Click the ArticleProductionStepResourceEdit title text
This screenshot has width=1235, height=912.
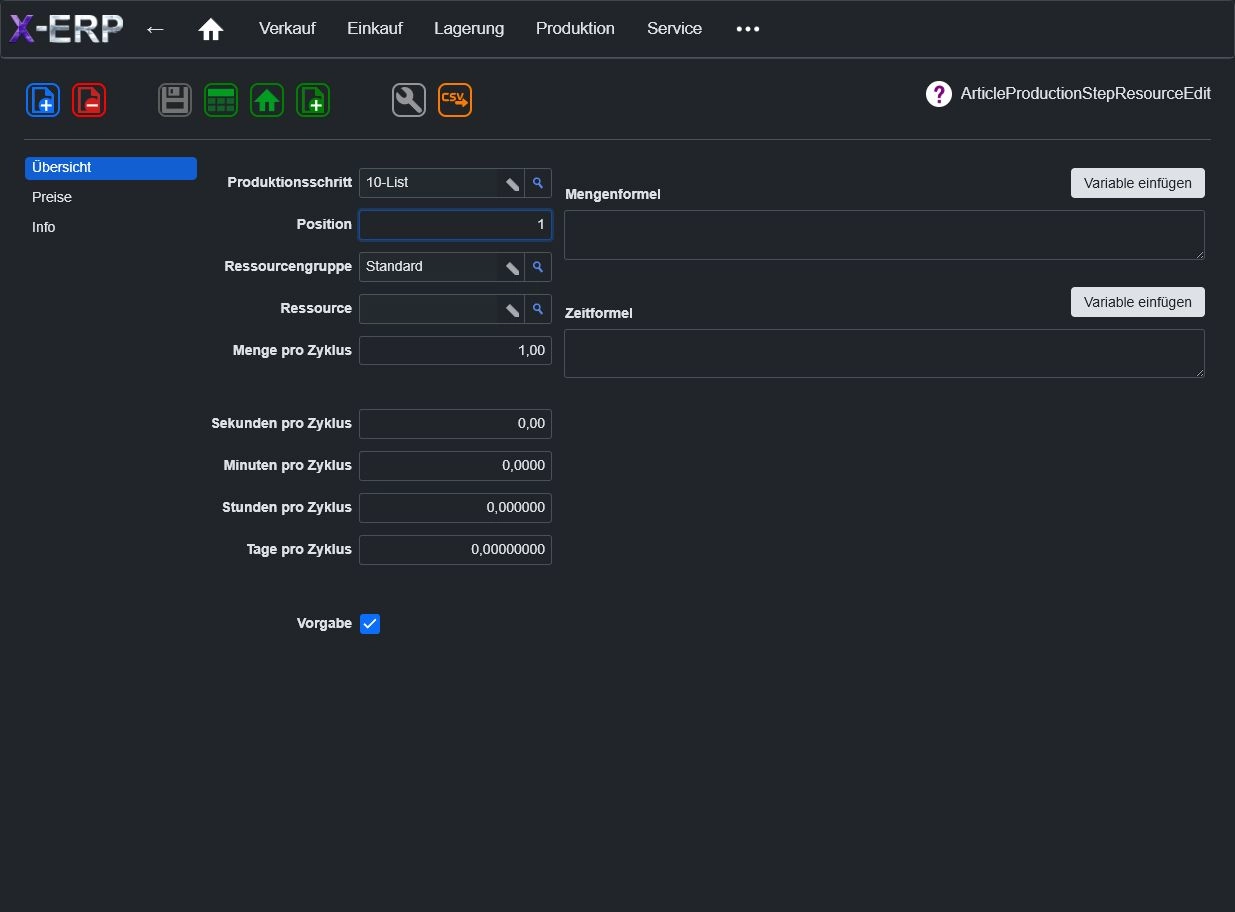pos(1086,94)
